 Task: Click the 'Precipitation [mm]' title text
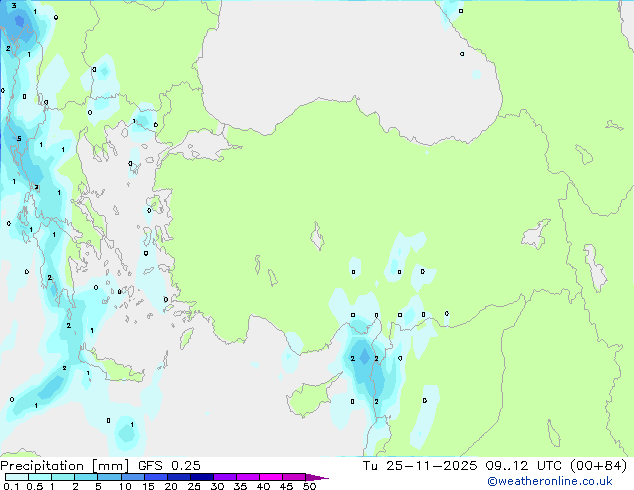click(x=65, y=466)
